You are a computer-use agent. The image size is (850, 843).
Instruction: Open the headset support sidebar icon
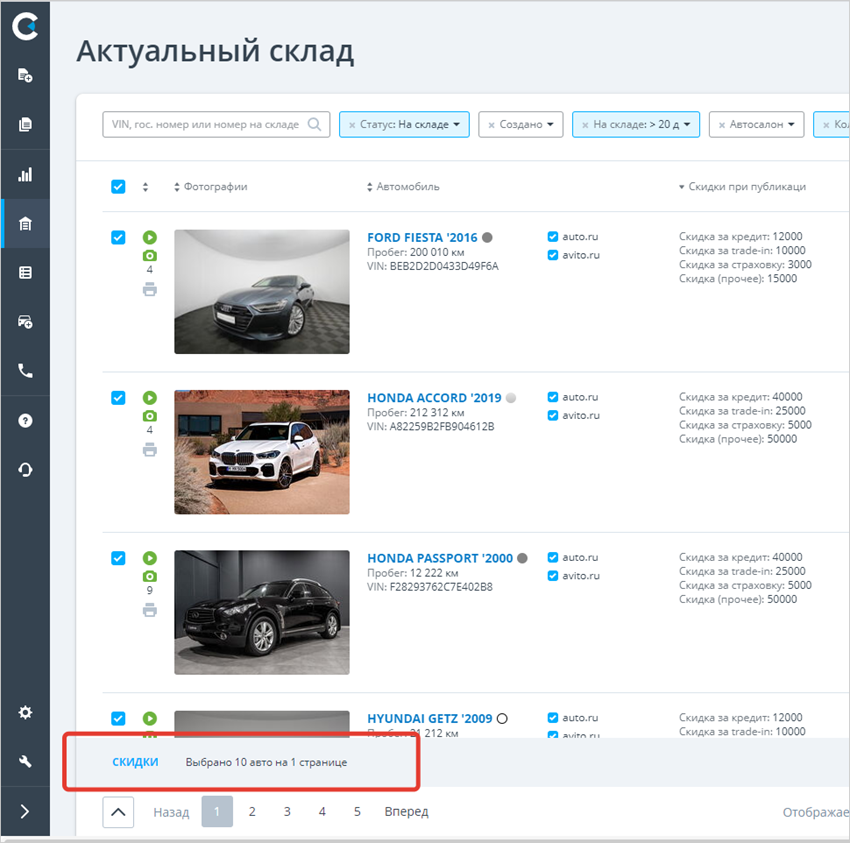coord(25,469)
